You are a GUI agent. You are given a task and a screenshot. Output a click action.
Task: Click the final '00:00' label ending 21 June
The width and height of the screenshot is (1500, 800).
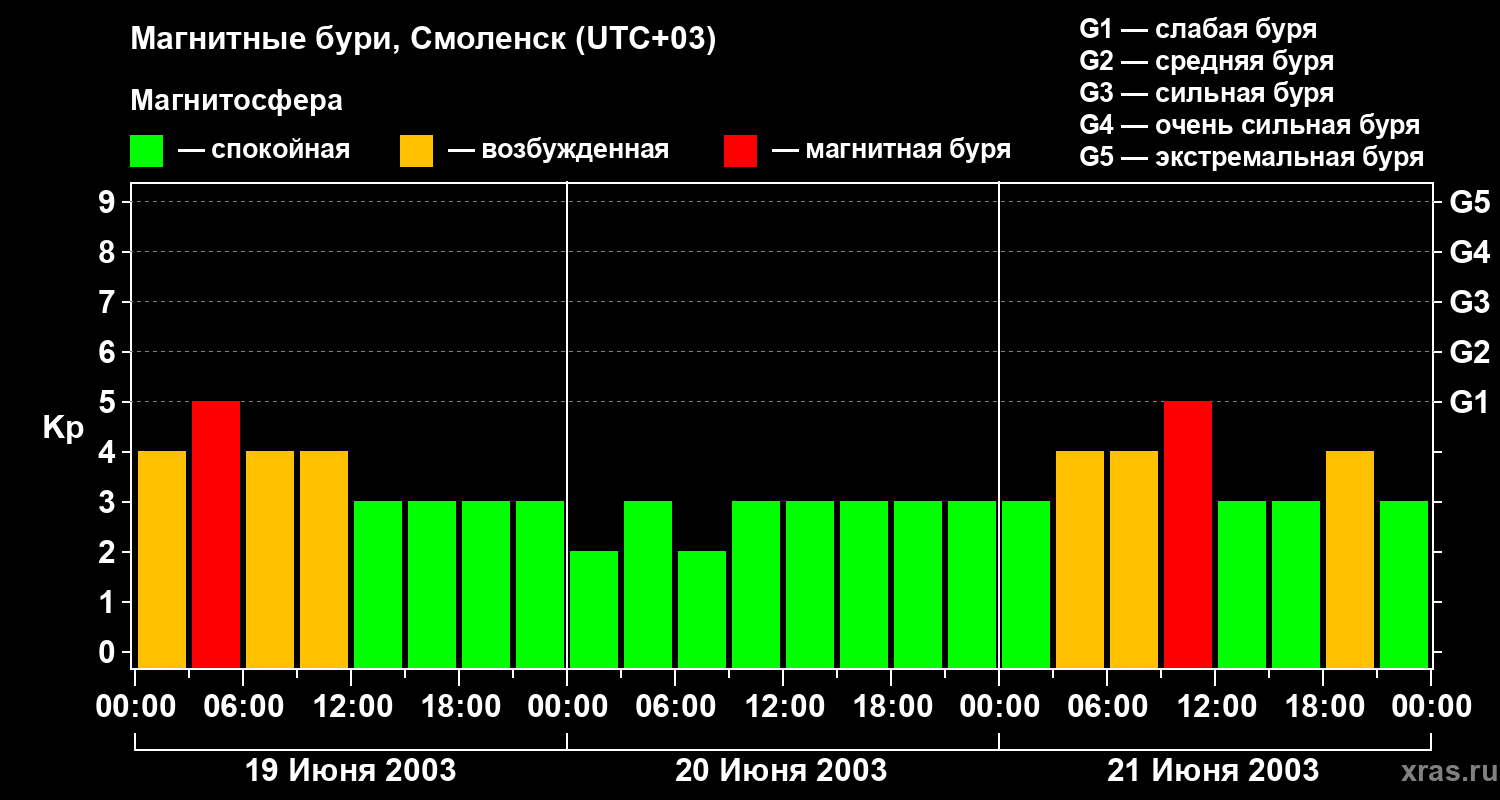coord(1432,707)
